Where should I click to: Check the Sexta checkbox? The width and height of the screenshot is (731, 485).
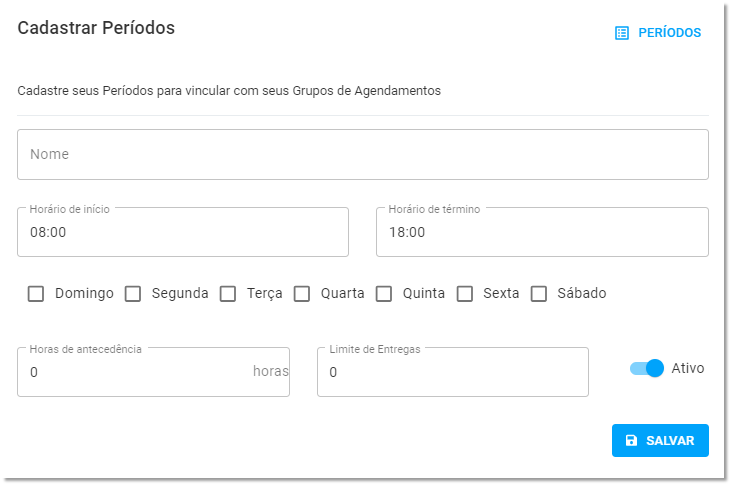point(465,294)
